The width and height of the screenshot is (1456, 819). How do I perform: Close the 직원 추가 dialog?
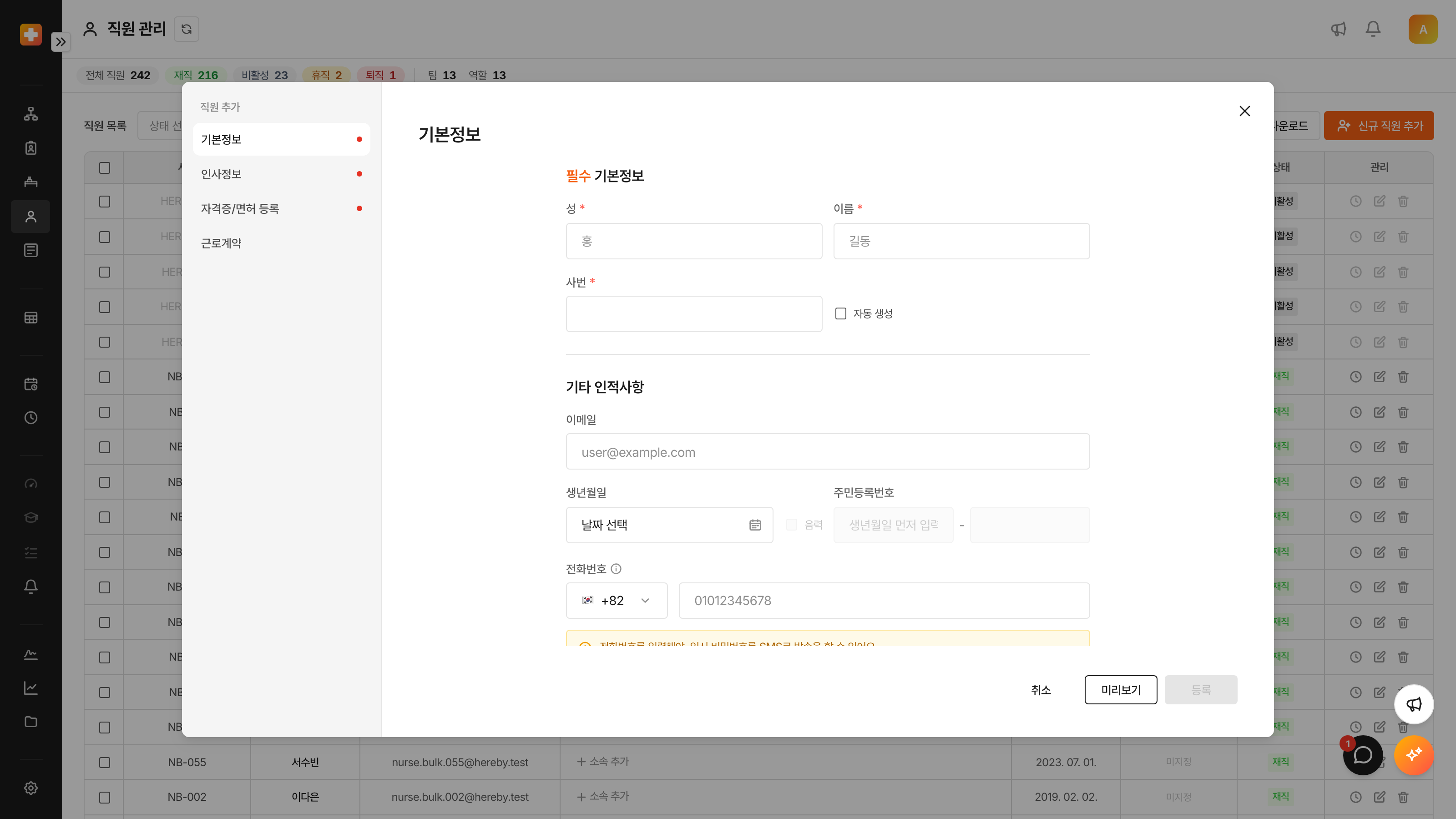1244,111
